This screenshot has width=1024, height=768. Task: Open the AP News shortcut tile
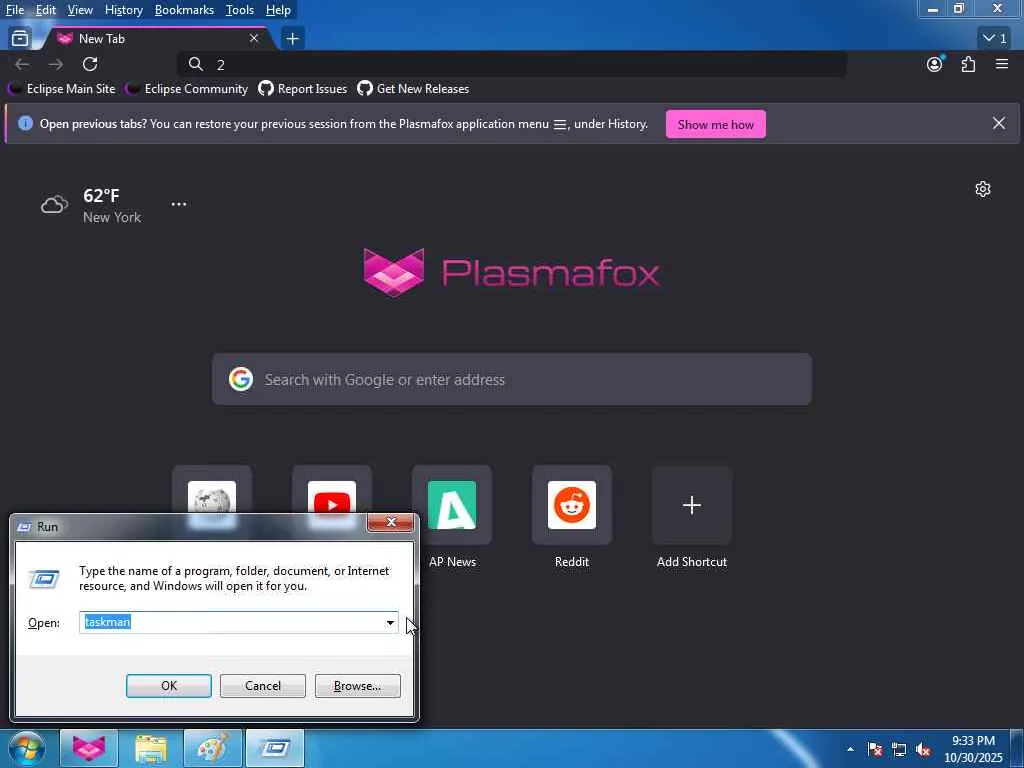452,505
